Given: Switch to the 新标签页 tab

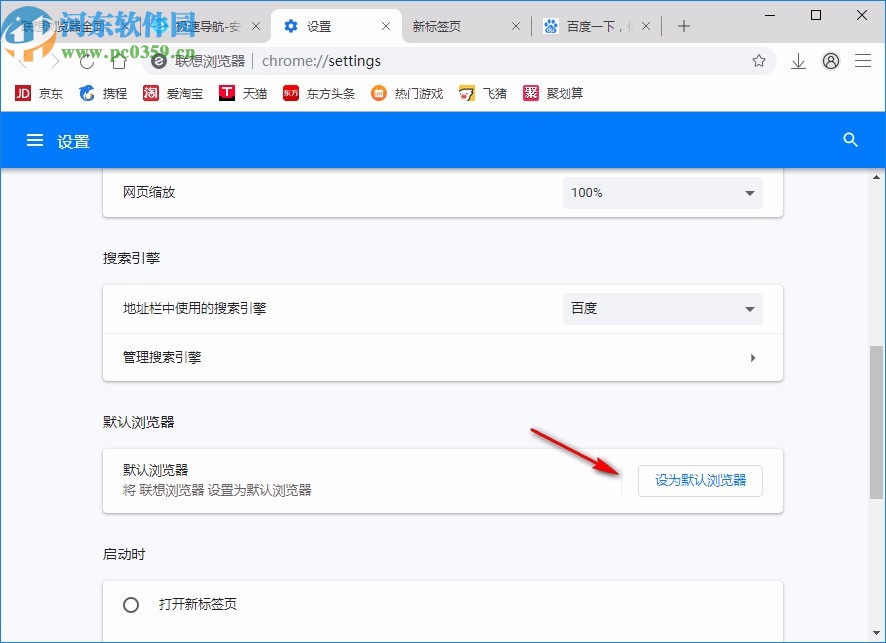Looking at the screenshot, I should (x=437, y=25).
